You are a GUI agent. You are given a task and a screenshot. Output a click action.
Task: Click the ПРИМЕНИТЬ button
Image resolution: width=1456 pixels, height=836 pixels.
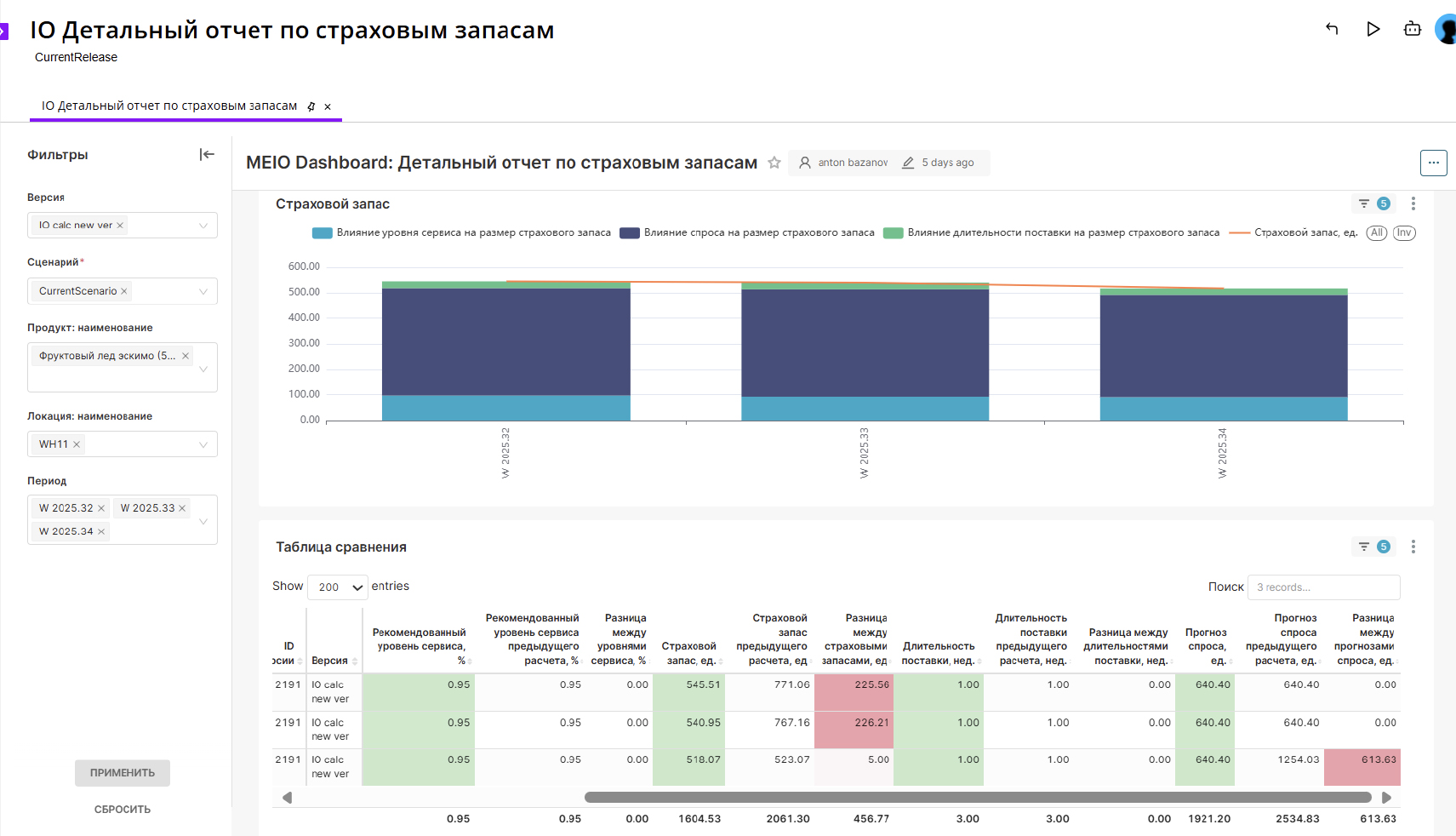[123, 773]
